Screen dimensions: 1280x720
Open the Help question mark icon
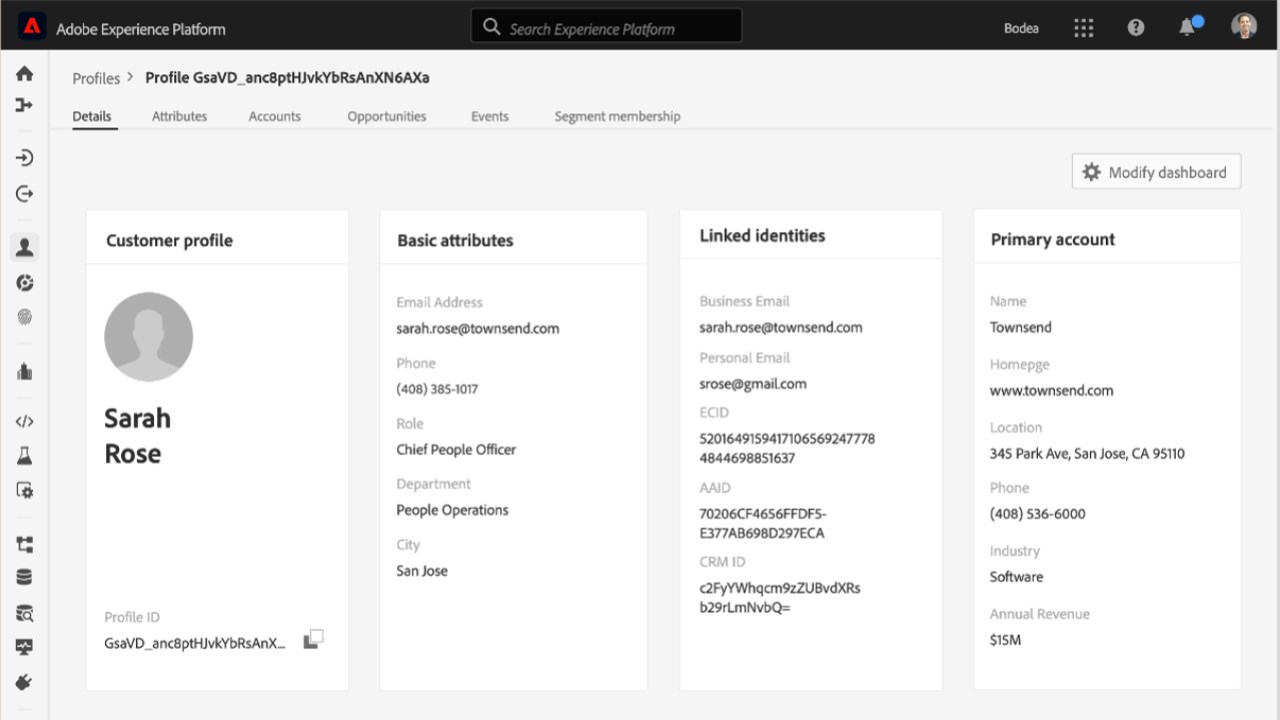tap(1136, 28)
